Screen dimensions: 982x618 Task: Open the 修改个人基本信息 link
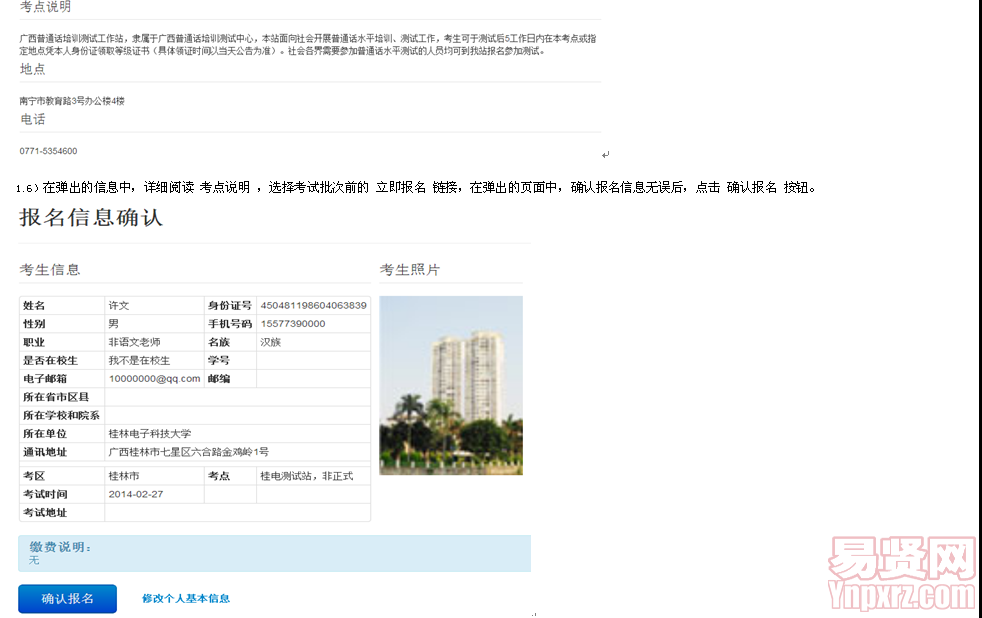(186, 599)
